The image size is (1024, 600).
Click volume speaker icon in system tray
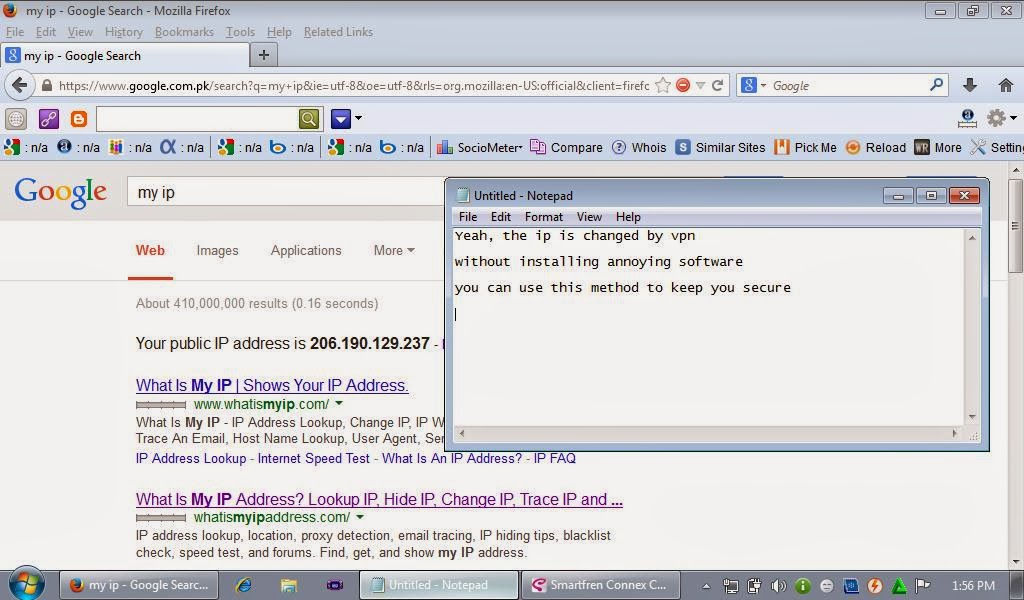tap(778, 586)
